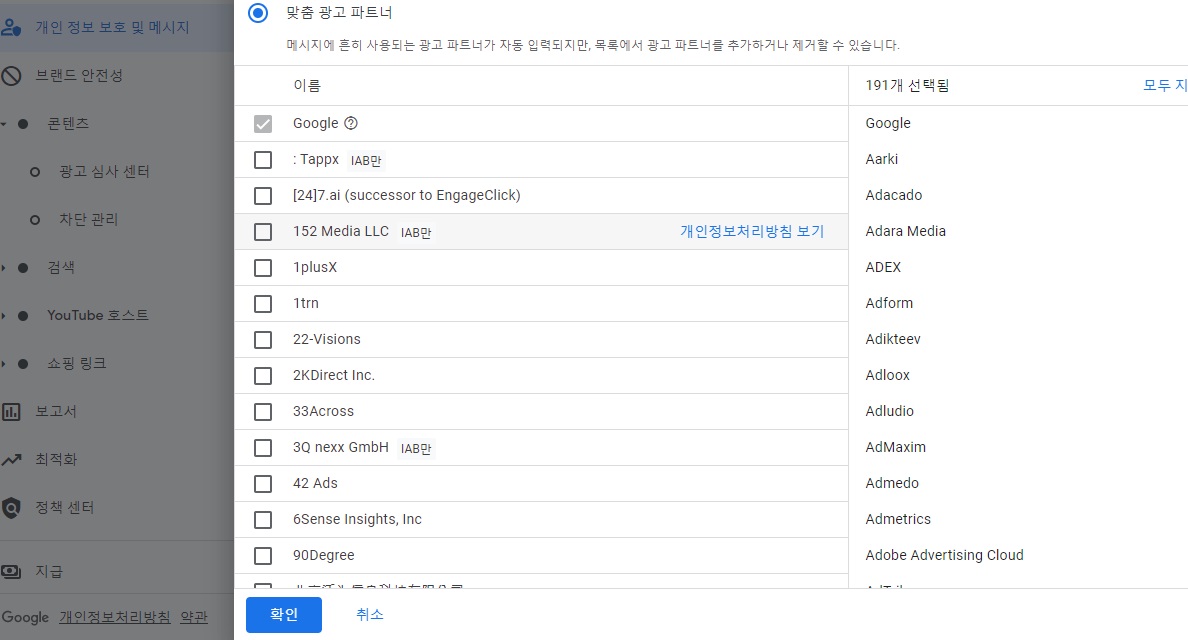The height and width of the screenshot is (640, 1188).
Task: Click the Google logo in footer
Action: (25, 617)
